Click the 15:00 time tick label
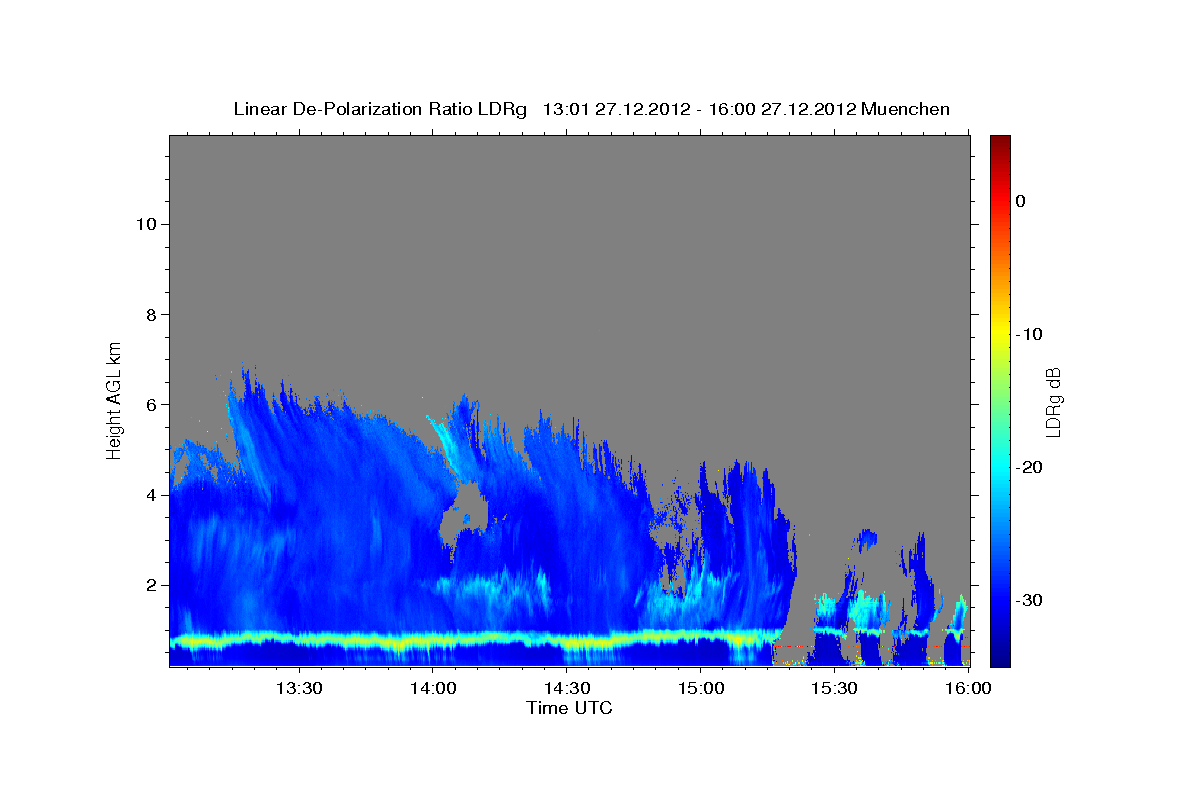Viewport: 1200px width, 800px height. (x=701, y=688)
